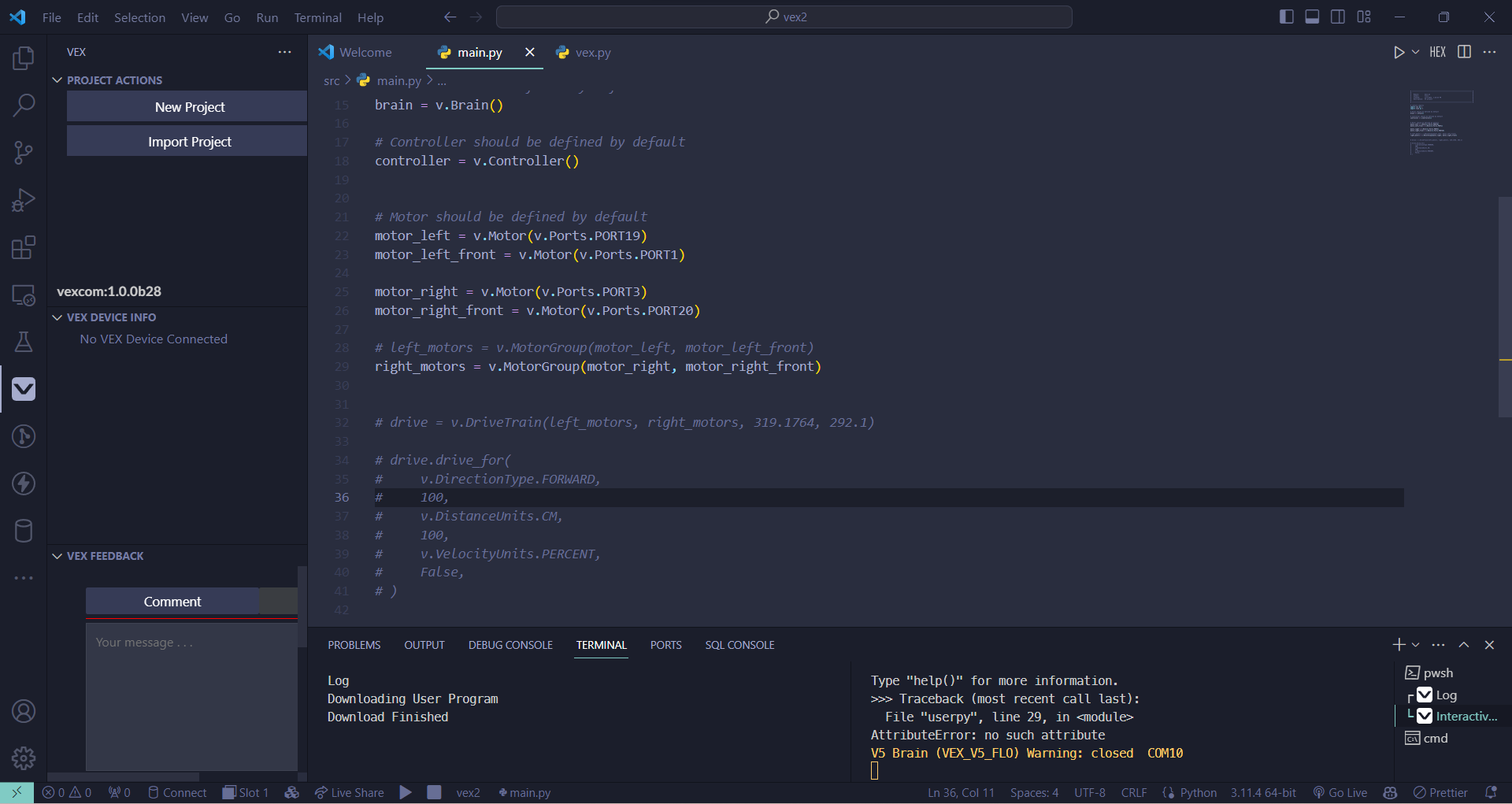Screen dimensions: 1512x804
Task: Open the File menu
Action: [x=52, y=17]
